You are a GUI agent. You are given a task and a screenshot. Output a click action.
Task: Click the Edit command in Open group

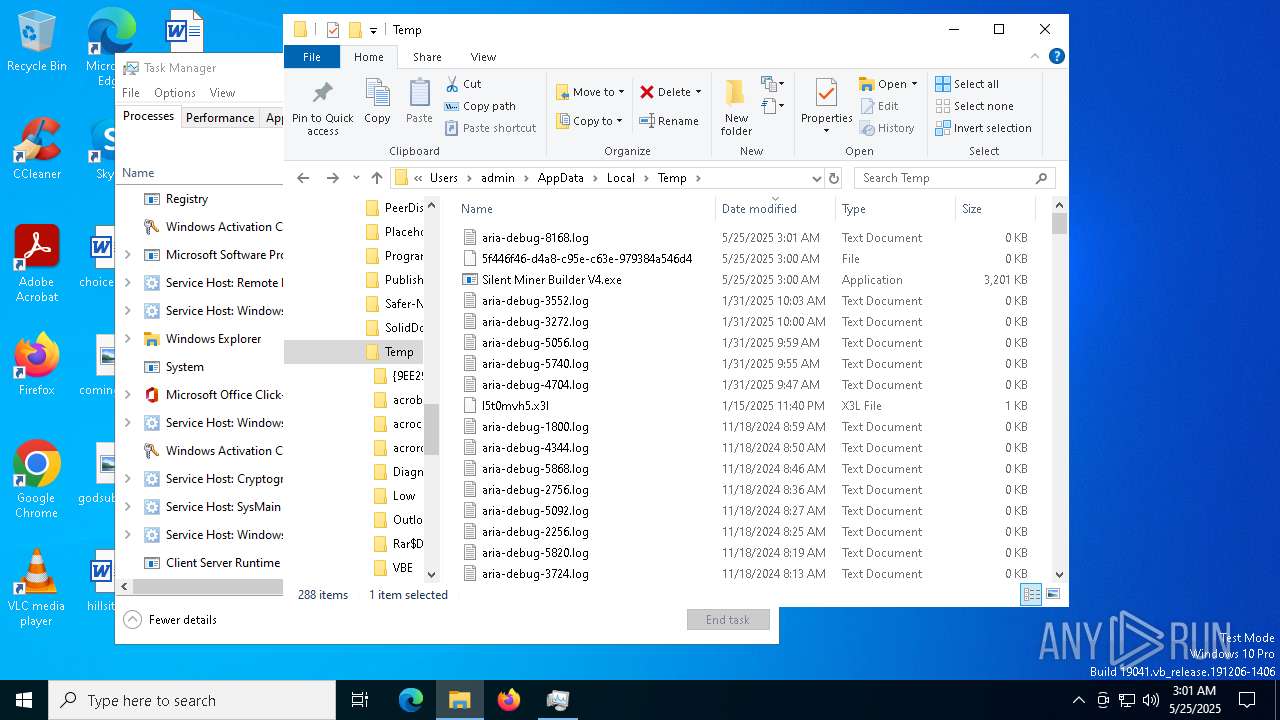coord(879,106)
